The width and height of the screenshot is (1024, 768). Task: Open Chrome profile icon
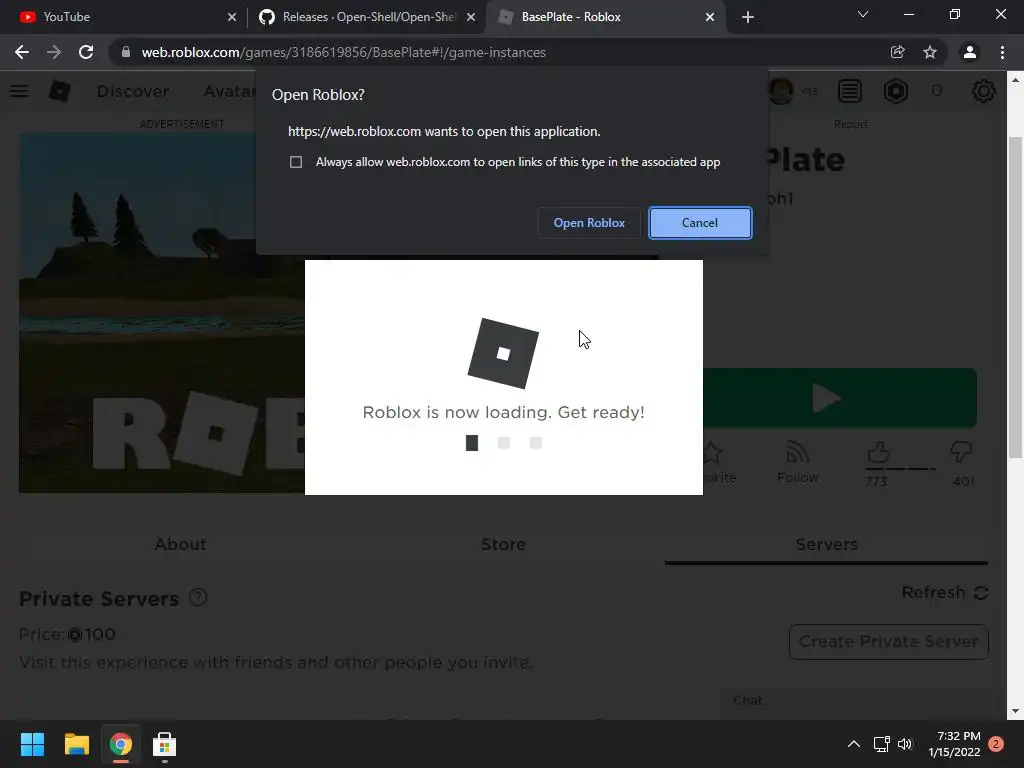[970, 52]
